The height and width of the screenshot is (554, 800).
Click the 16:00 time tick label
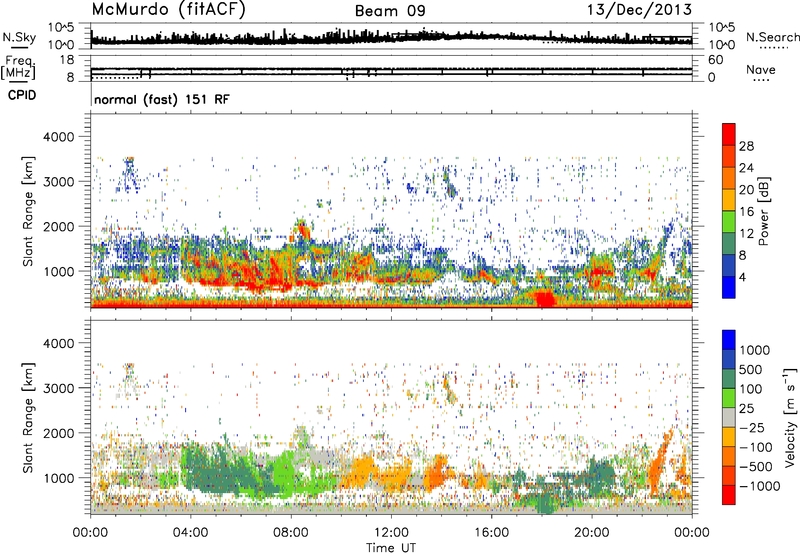[x=491, y=533]
